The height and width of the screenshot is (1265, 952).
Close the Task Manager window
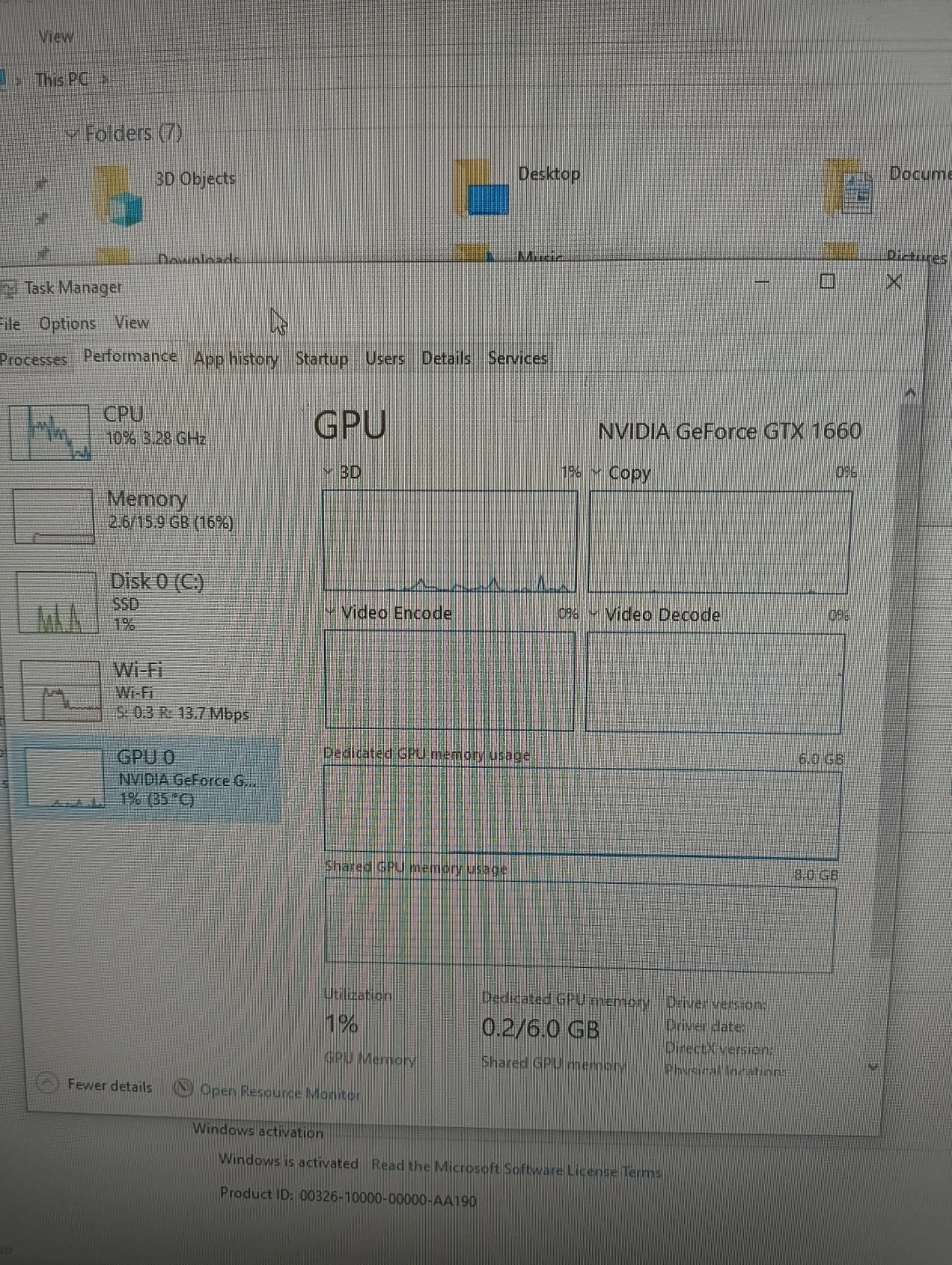[893, 282]
